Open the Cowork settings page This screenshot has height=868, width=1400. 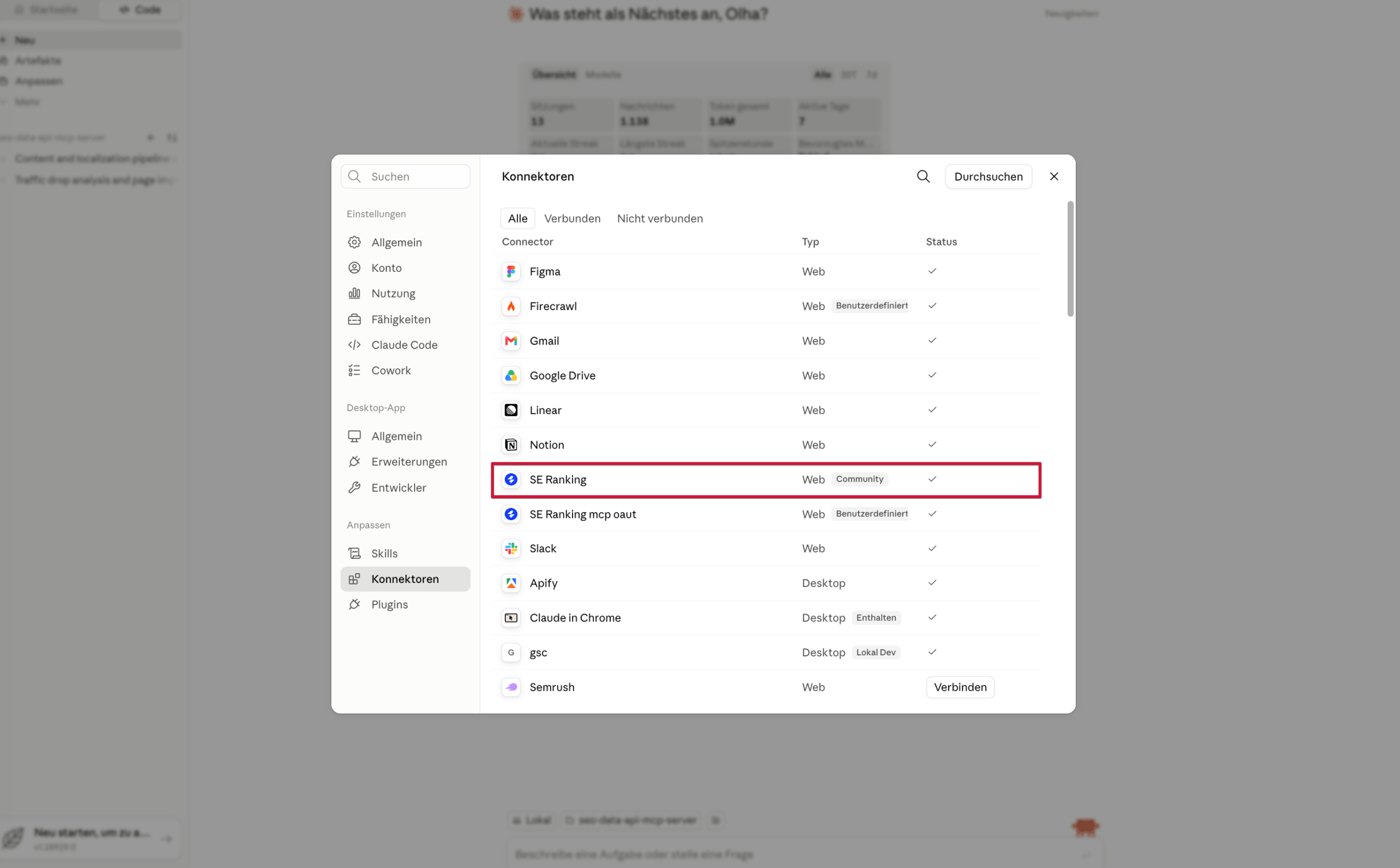click(405, 370)
